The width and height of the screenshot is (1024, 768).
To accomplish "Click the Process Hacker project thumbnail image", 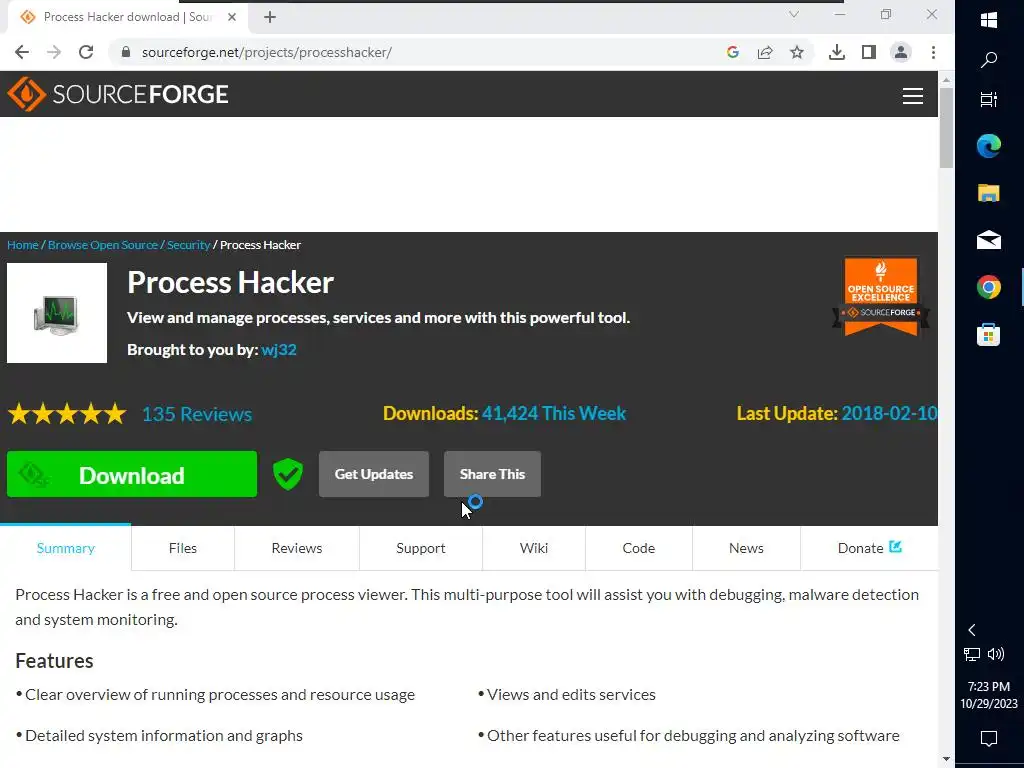I will click(57, 313).
